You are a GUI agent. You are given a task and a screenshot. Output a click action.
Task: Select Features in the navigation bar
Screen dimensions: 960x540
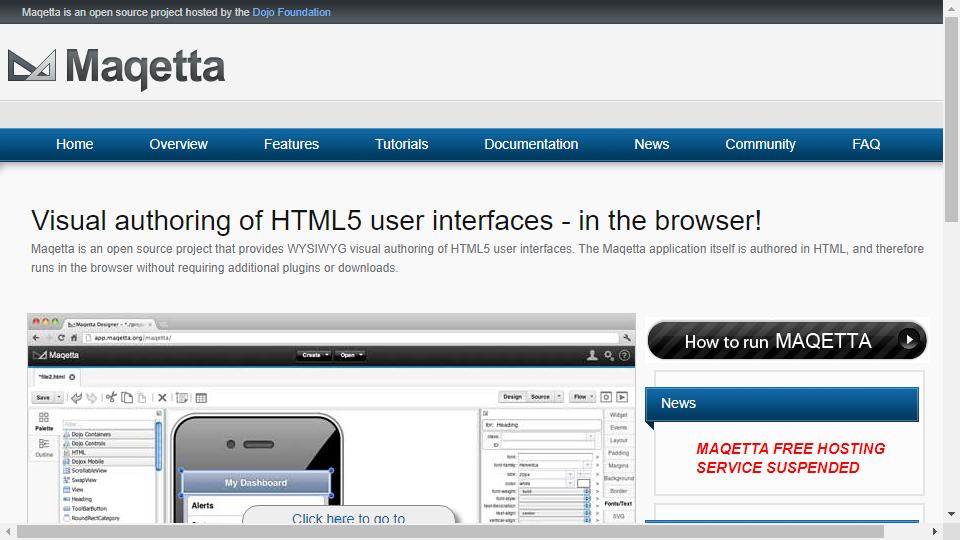coord(291,144)
